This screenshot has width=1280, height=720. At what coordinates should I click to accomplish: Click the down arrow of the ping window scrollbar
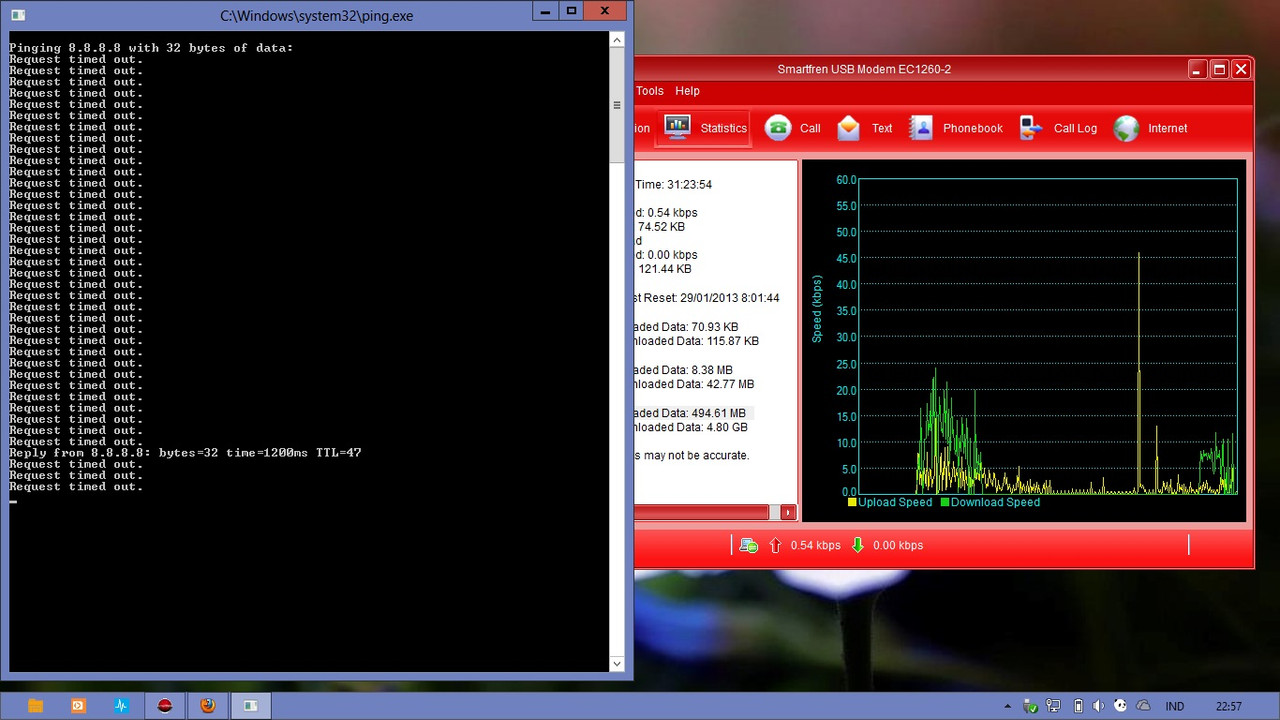coord(617,664)
